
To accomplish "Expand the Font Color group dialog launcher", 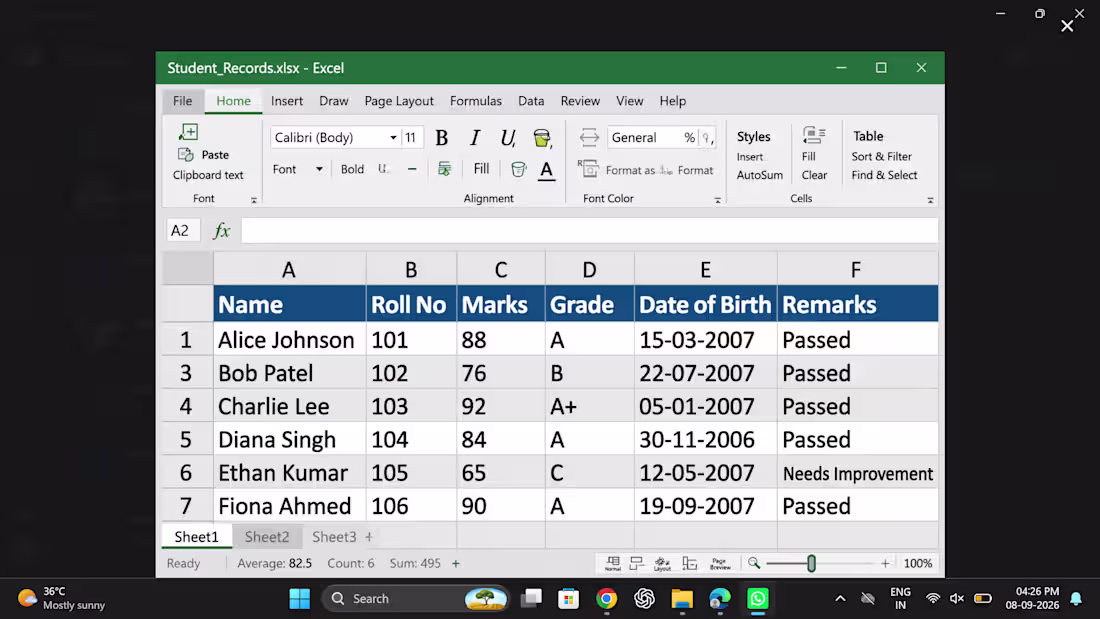I will pyautogui.click(x=717, y=200).
